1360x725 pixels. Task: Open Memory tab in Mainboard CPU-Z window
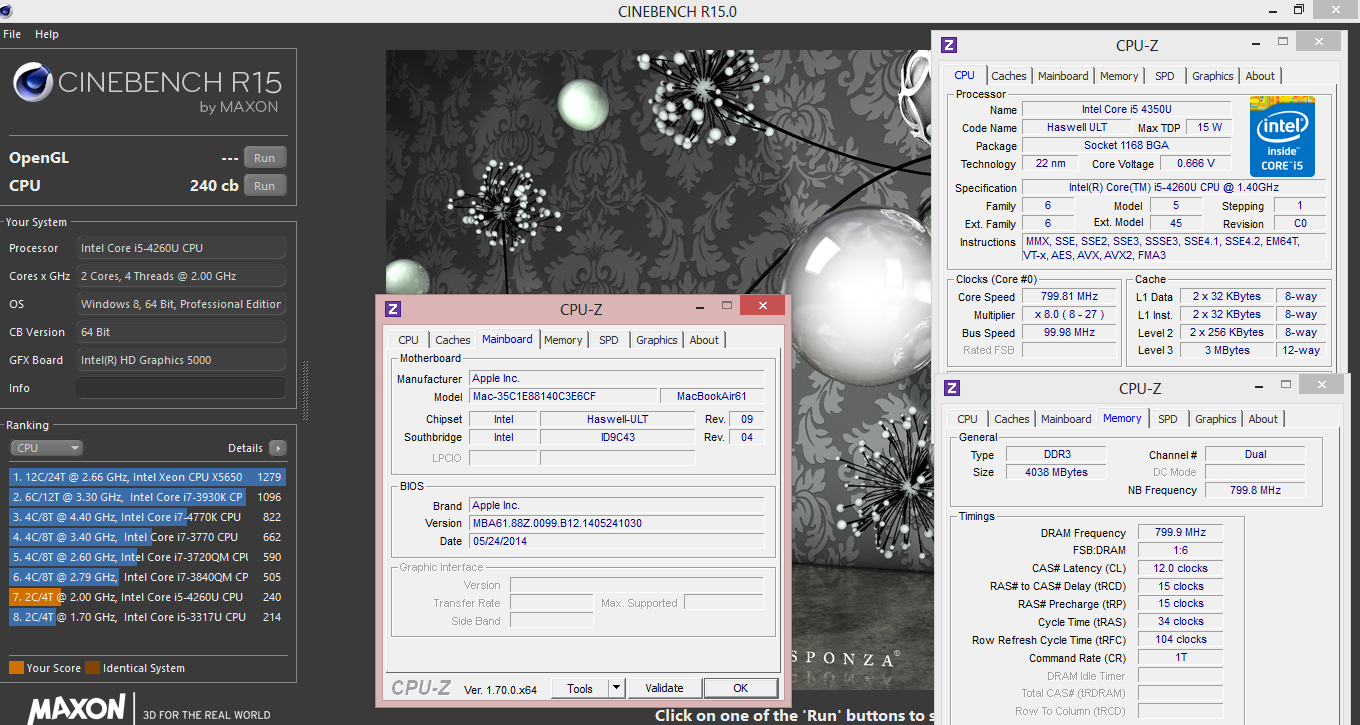[x=563, y=340]
